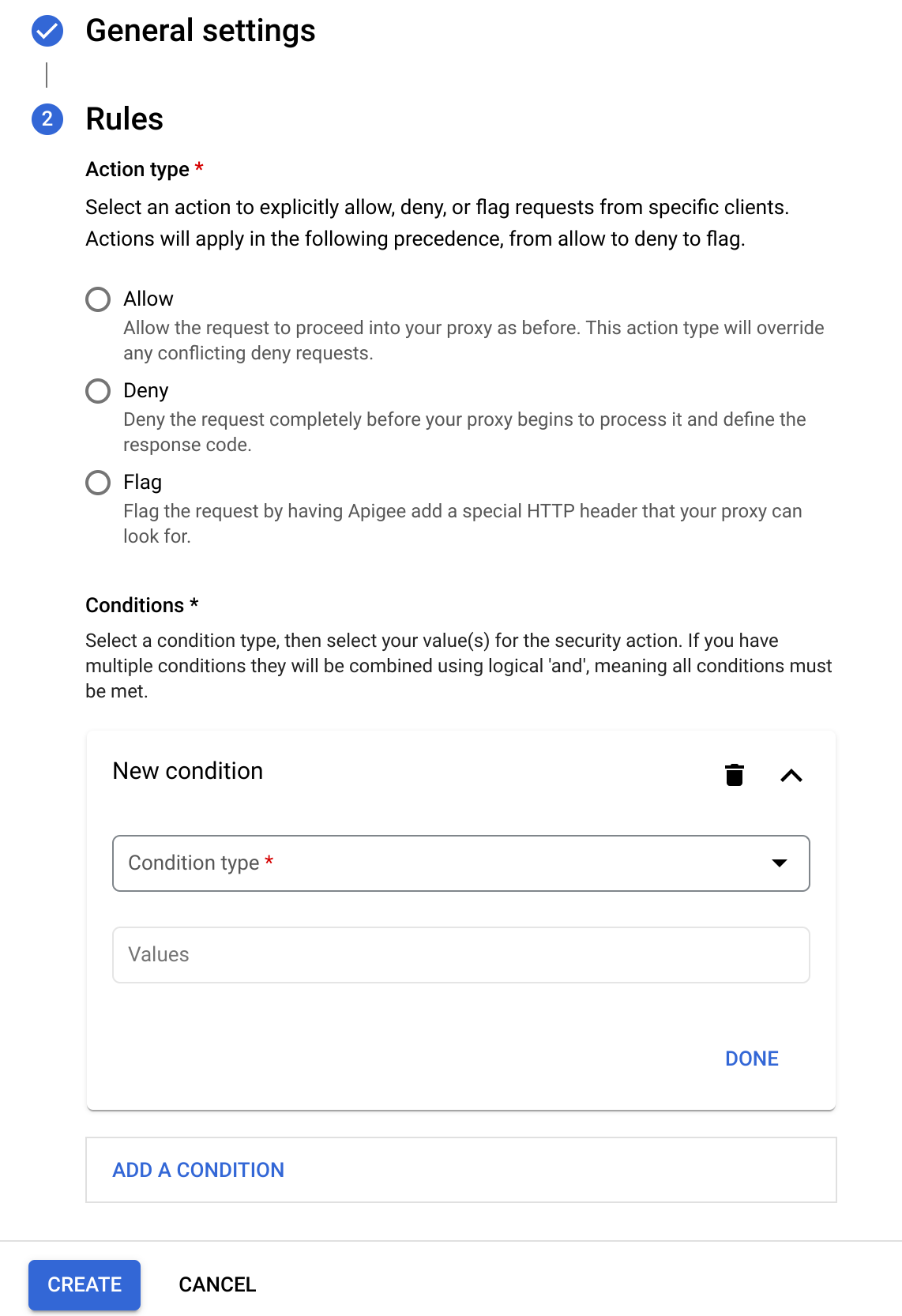Screen dimensions: 902x1316
Task: Click the CANCEL button
Action: [x=217, y=1284]
